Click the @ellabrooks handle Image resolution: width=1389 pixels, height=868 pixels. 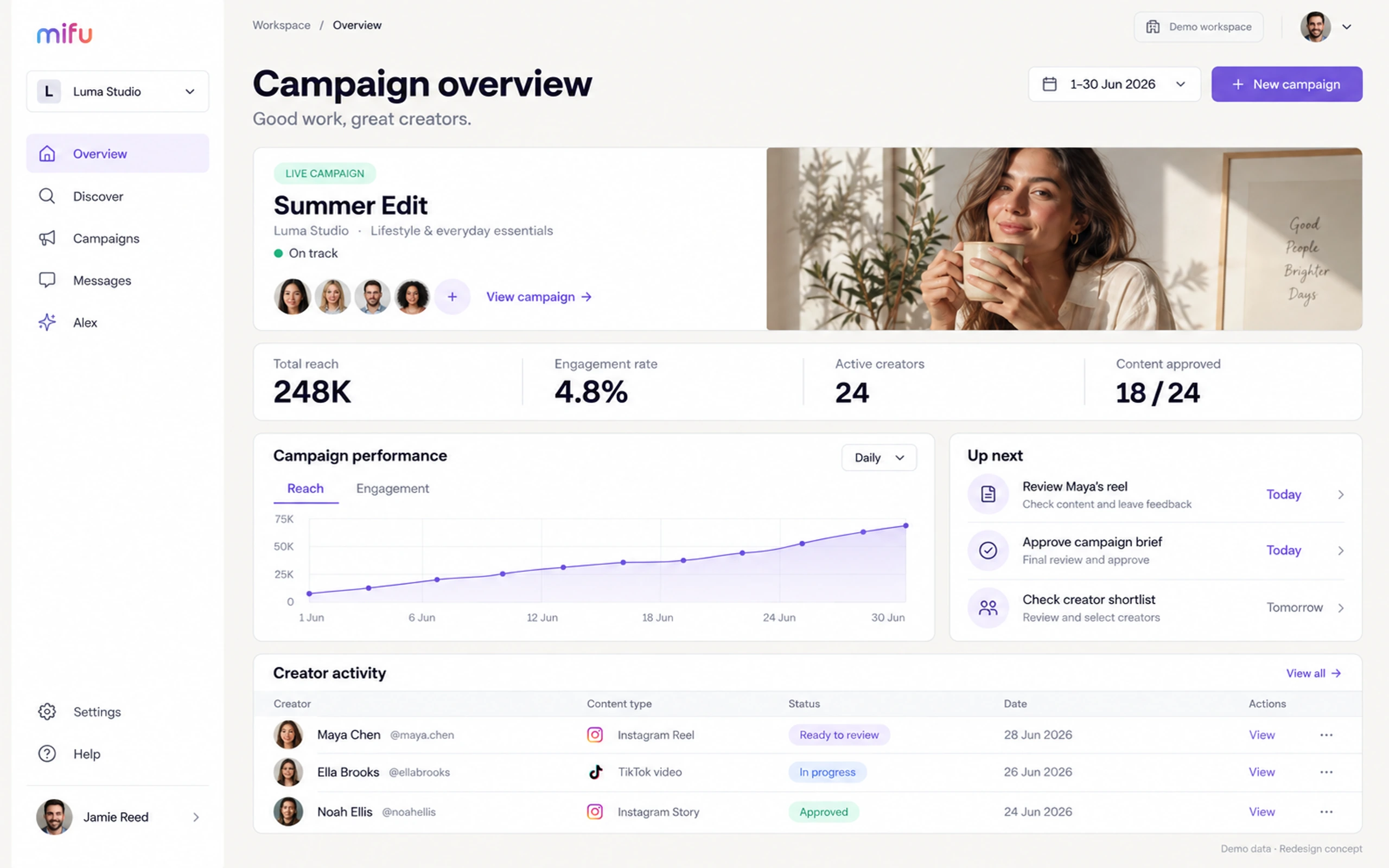[419, 771]
